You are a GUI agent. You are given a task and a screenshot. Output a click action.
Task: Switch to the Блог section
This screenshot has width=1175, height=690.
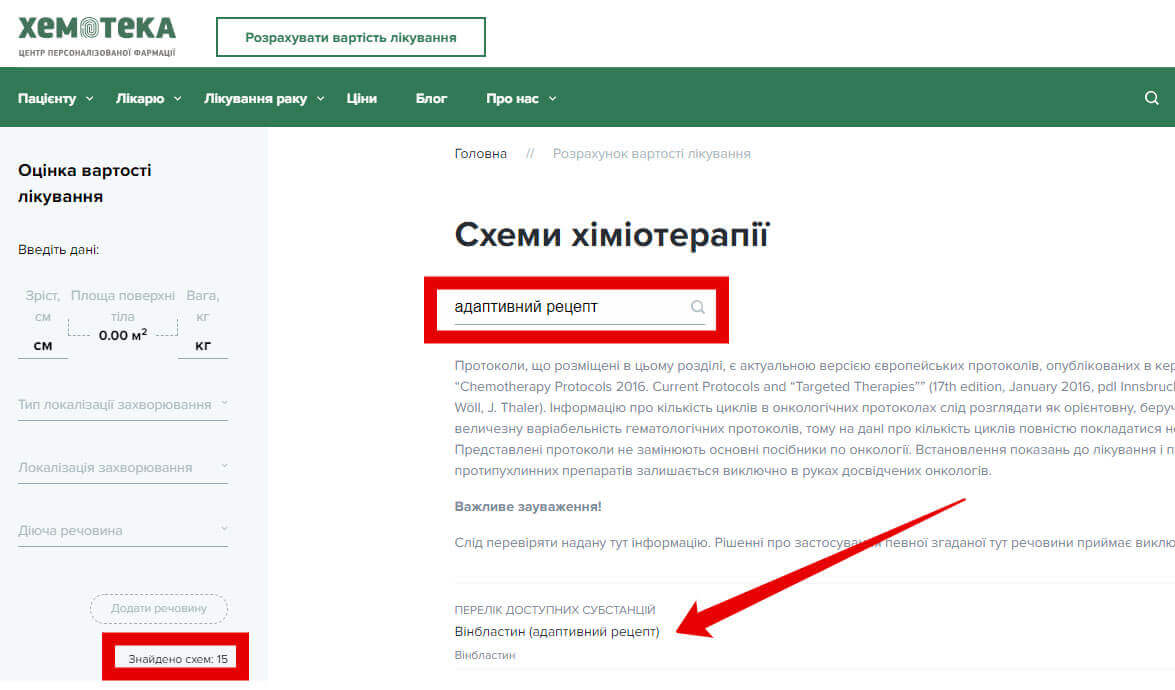click(x=431, y=98)
